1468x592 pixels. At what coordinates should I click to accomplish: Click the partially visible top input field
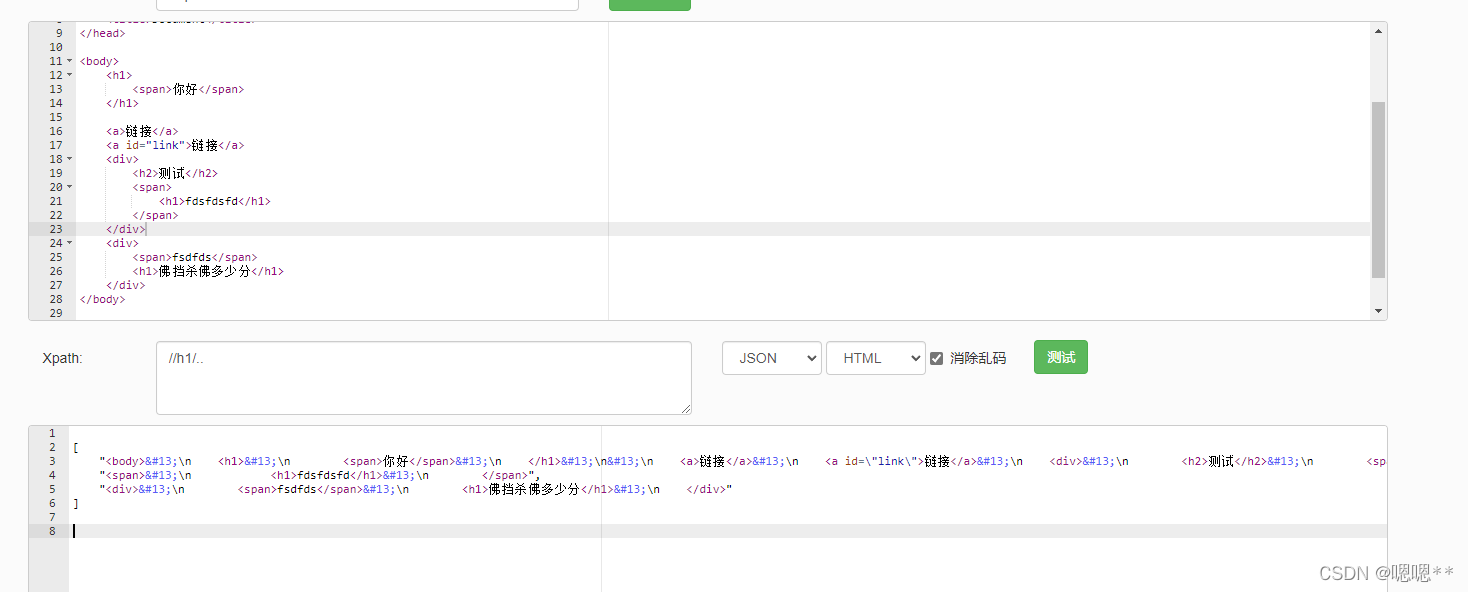(x=367, y=5)
